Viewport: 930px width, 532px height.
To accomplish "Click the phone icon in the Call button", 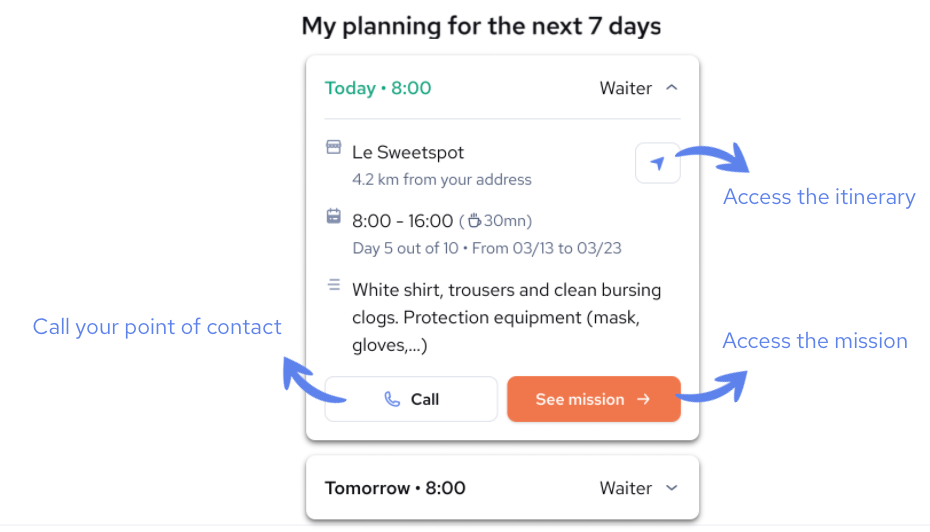I will [x=392, y=399].
